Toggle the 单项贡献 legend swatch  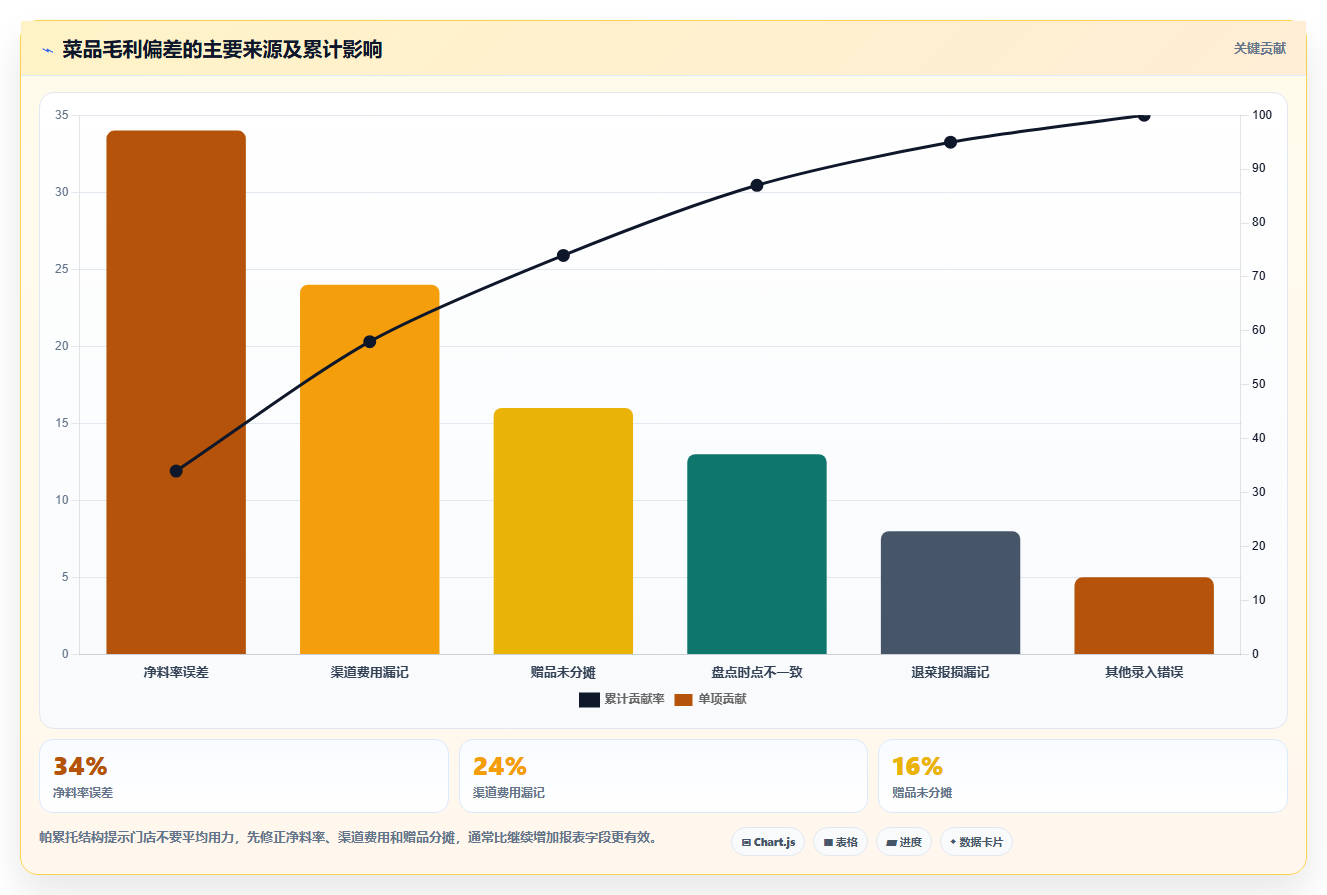(684, 700)
